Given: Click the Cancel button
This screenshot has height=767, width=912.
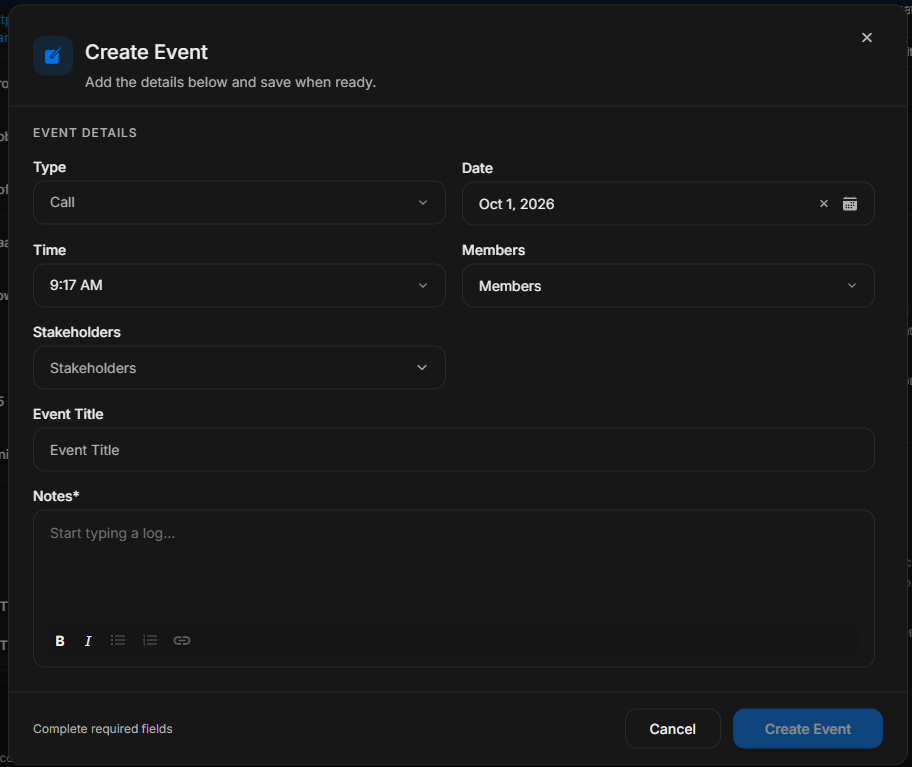Looking at the screenshot, I should 672,729.
